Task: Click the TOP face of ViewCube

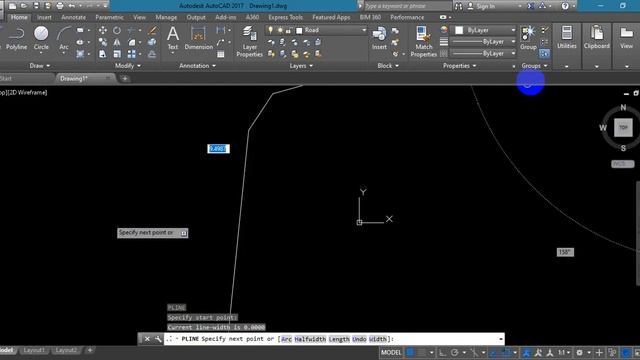Action: click(623, 128)
